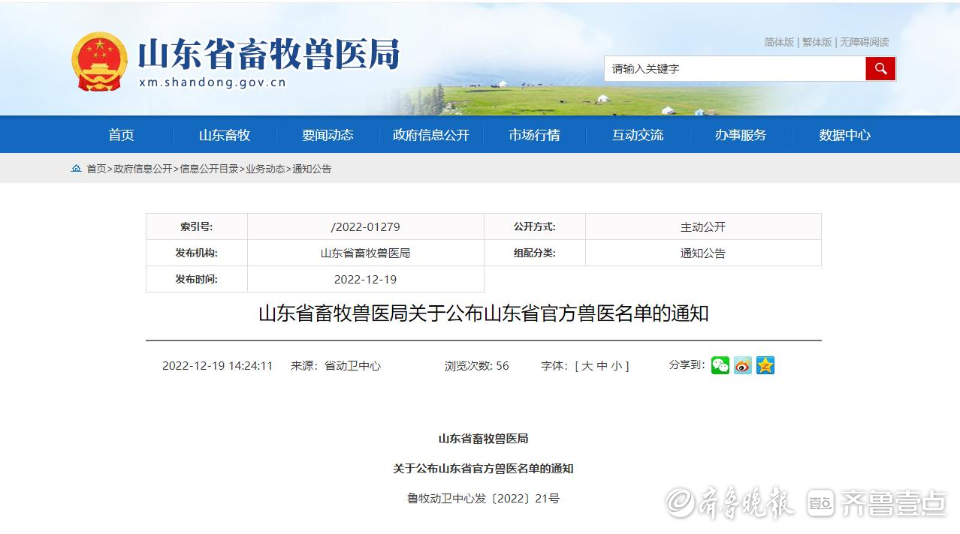Share article via WeChat icon
The width and height of the screenshot is (960, 534).
point(720,365)
